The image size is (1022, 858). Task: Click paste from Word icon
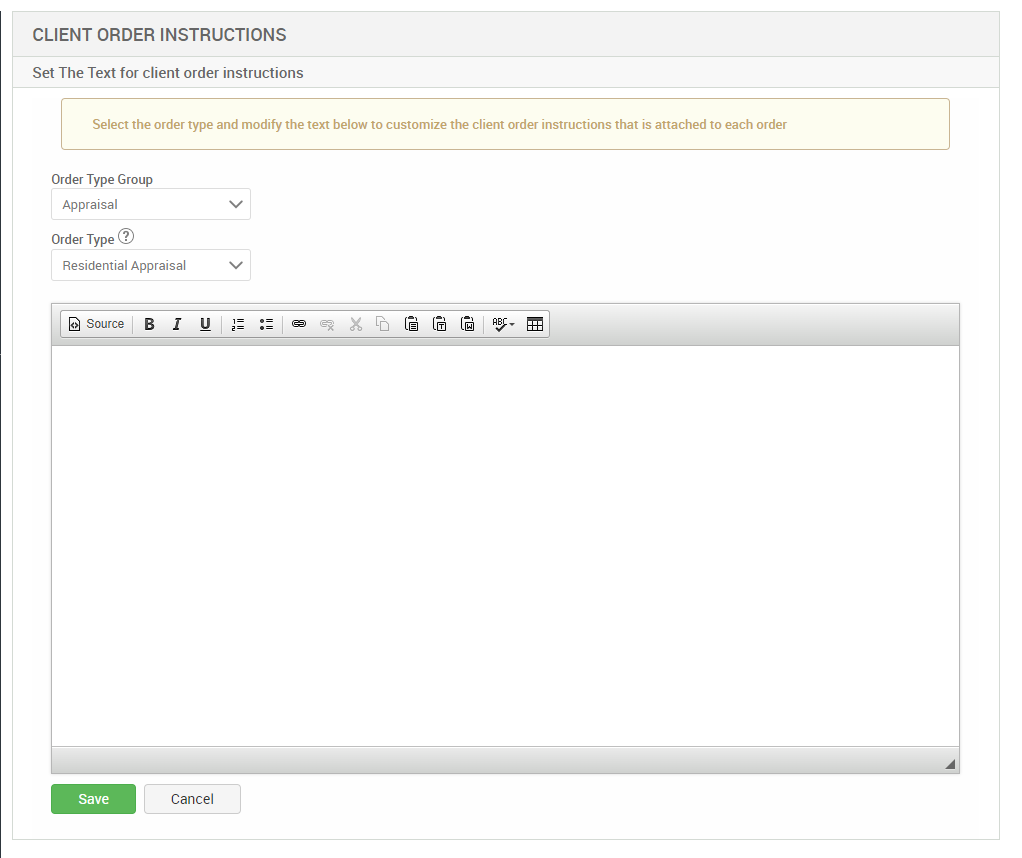click(467, 324)
